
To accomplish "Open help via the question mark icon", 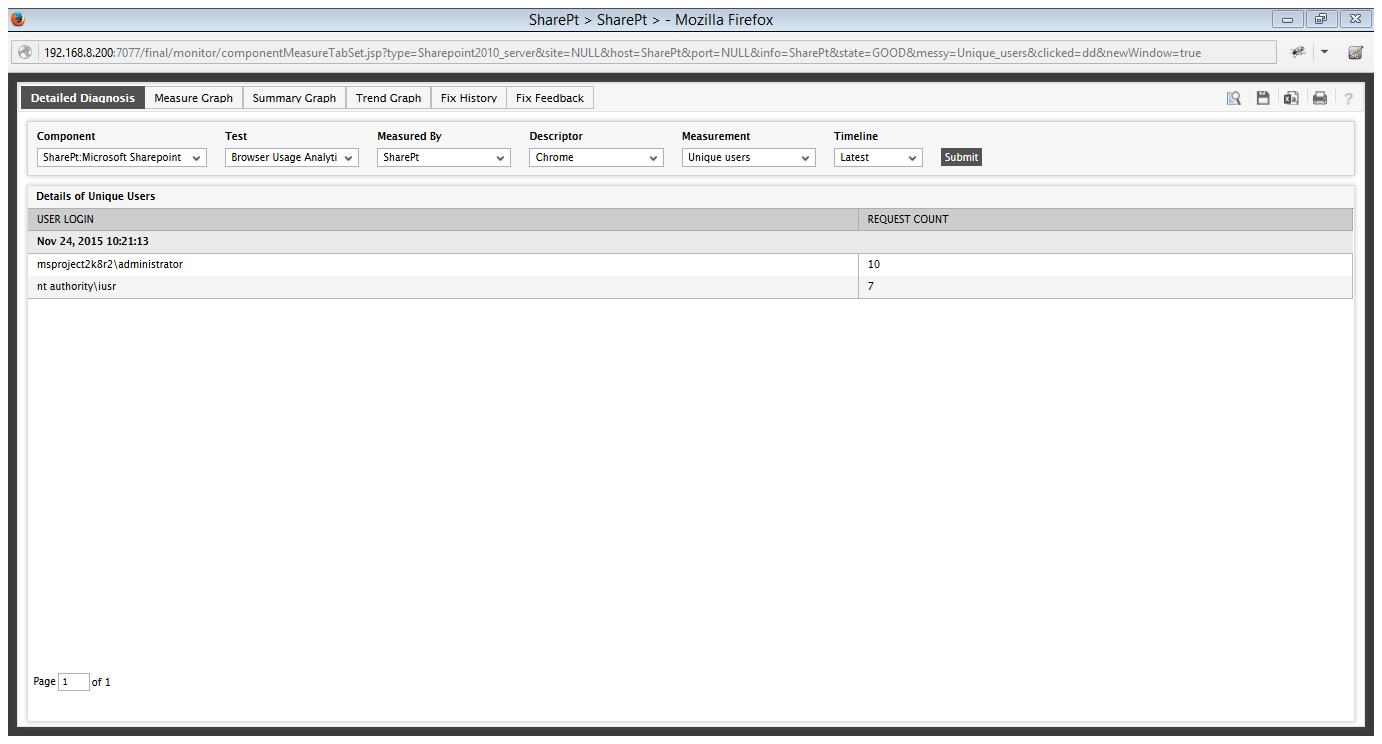I will pyautogui.click(x=1348, y=98).
